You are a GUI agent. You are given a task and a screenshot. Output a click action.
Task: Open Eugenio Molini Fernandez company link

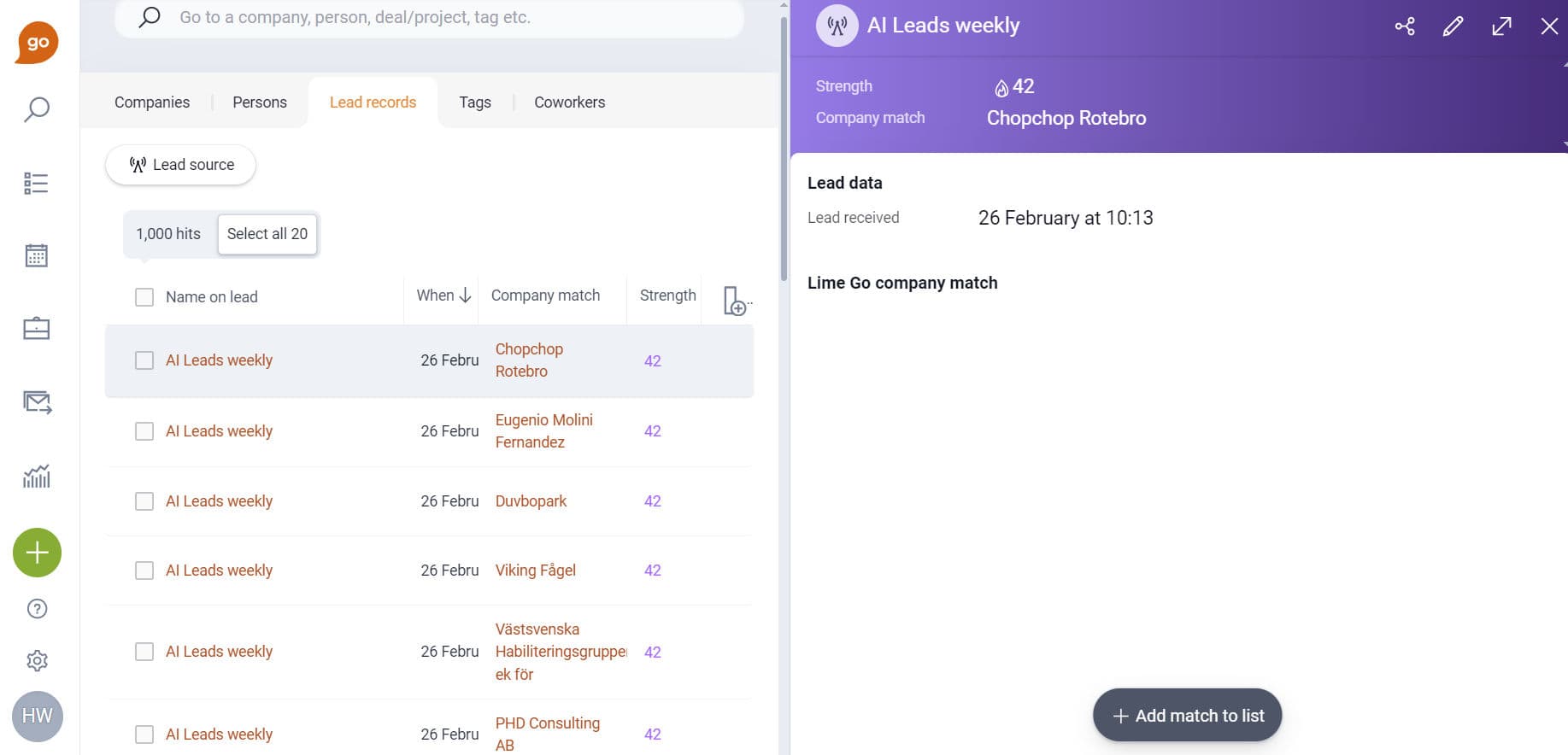point(543,431)
